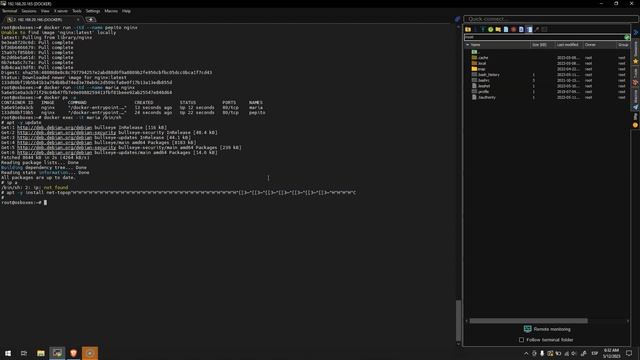
Task: Click the debian-security link on Get:5 line
Action: pyautogui.click(x=67, y=147)
